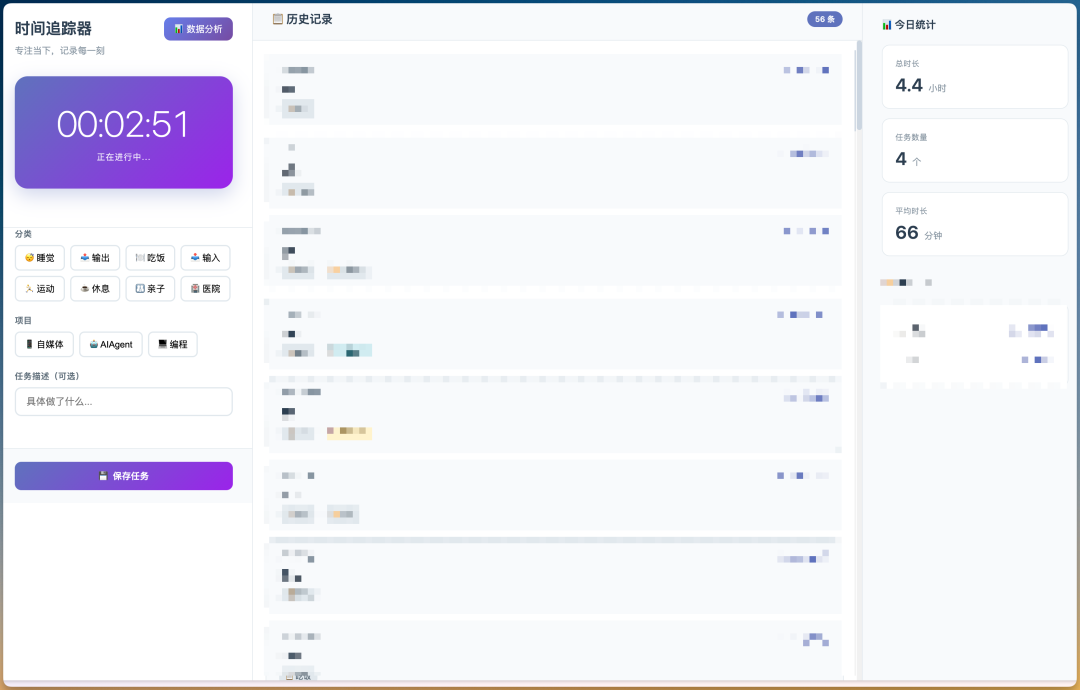Click the laptop icon on 编程
Viewport: 1080px width, 690px height.
point(163,344)
